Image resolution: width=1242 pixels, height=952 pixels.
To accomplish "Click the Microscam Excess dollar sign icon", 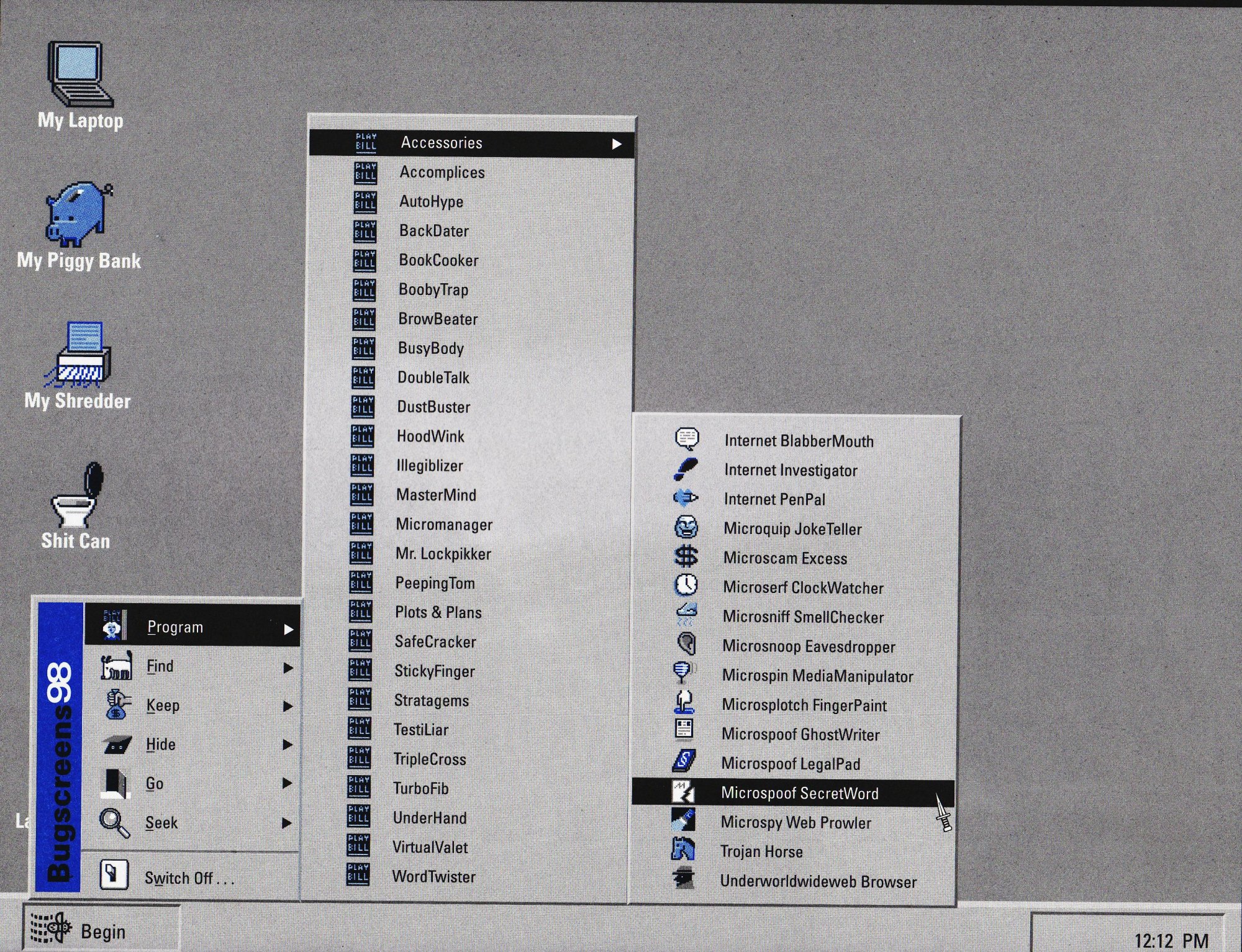I will point(686,556).
